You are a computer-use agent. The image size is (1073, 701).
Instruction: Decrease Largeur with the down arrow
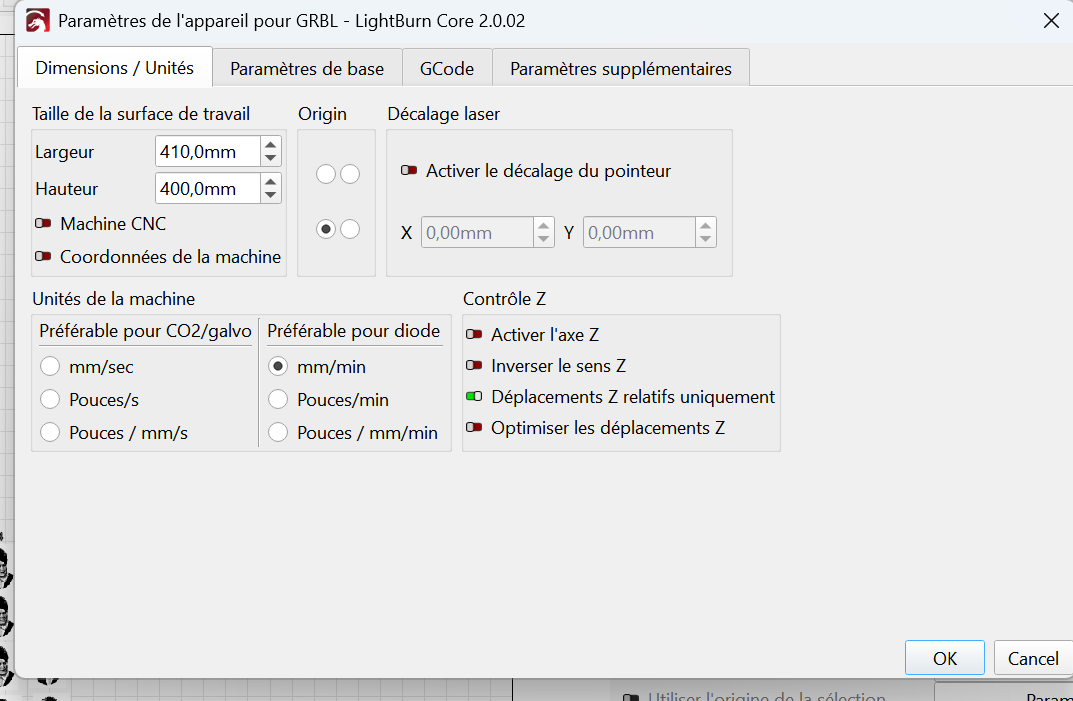(271, 158)
